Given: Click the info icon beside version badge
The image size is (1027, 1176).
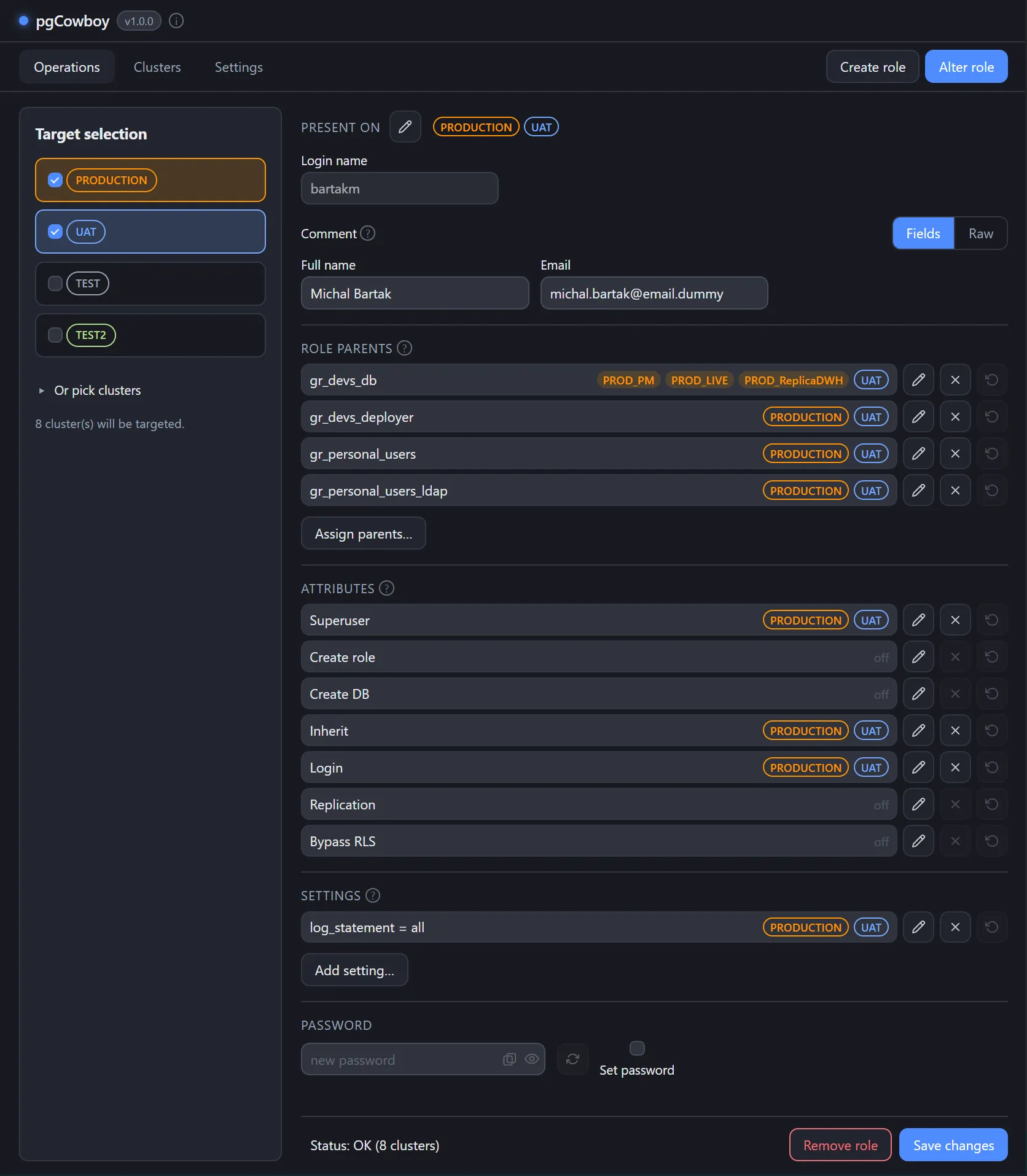Looking at the screenshot, I should (176, 21).
